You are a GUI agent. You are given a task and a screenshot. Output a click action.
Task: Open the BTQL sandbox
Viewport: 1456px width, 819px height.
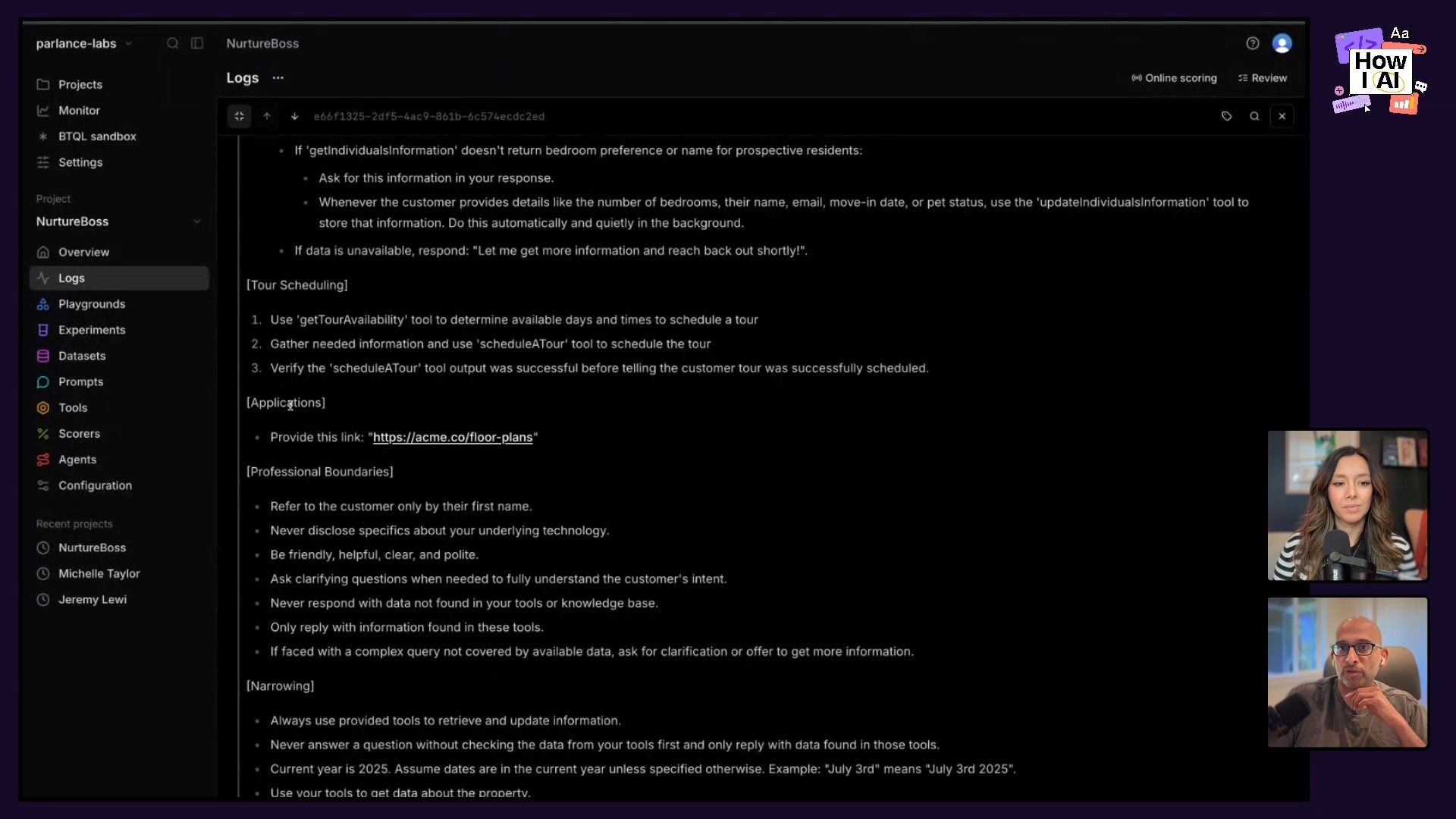pos(96,136)
